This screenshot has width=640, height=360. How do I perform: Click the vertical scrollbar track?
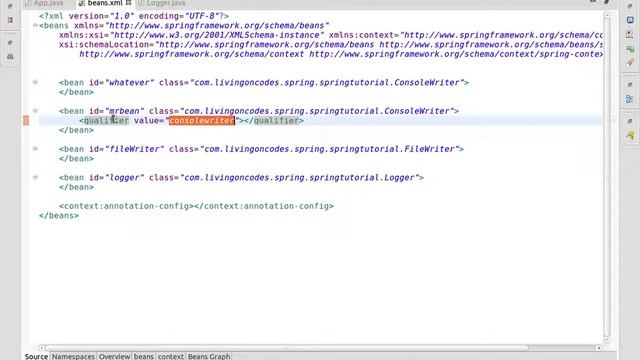(607, 176)
